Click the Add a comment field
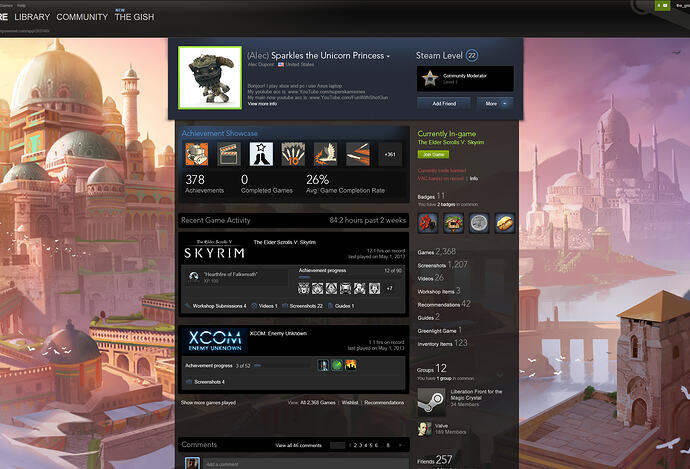 pos(305,464)
